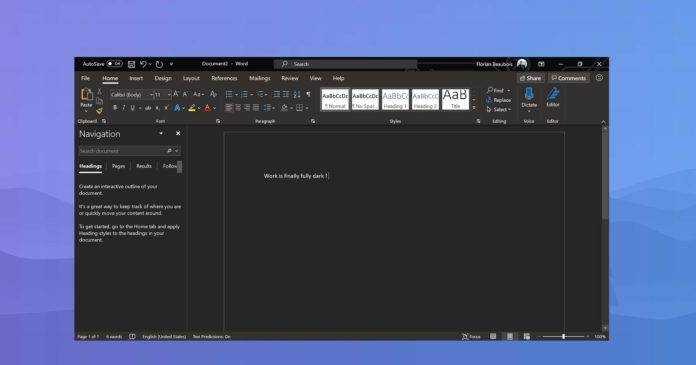Switch to the Insert tab
This screenshot has width=696, height=365.
pyautogui.click(x=136, y=78)
